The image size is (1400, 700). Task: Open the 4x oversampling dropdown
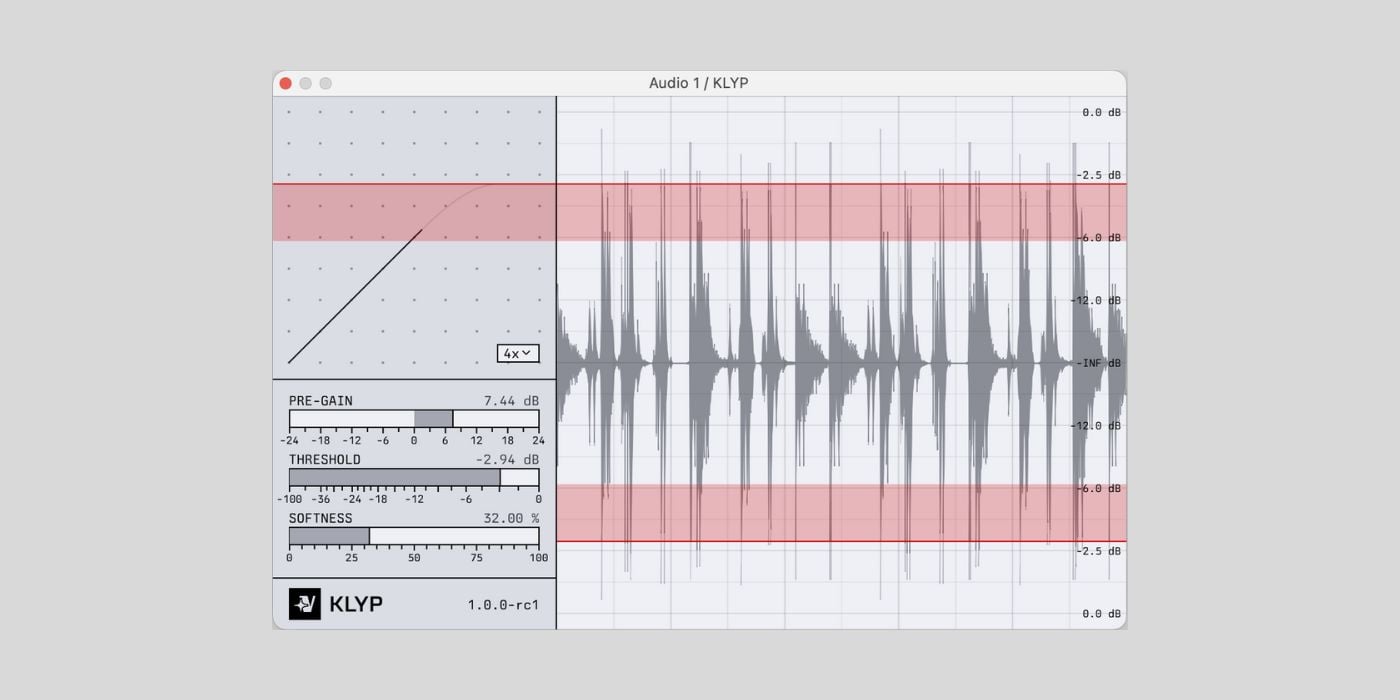pos(518,353)
